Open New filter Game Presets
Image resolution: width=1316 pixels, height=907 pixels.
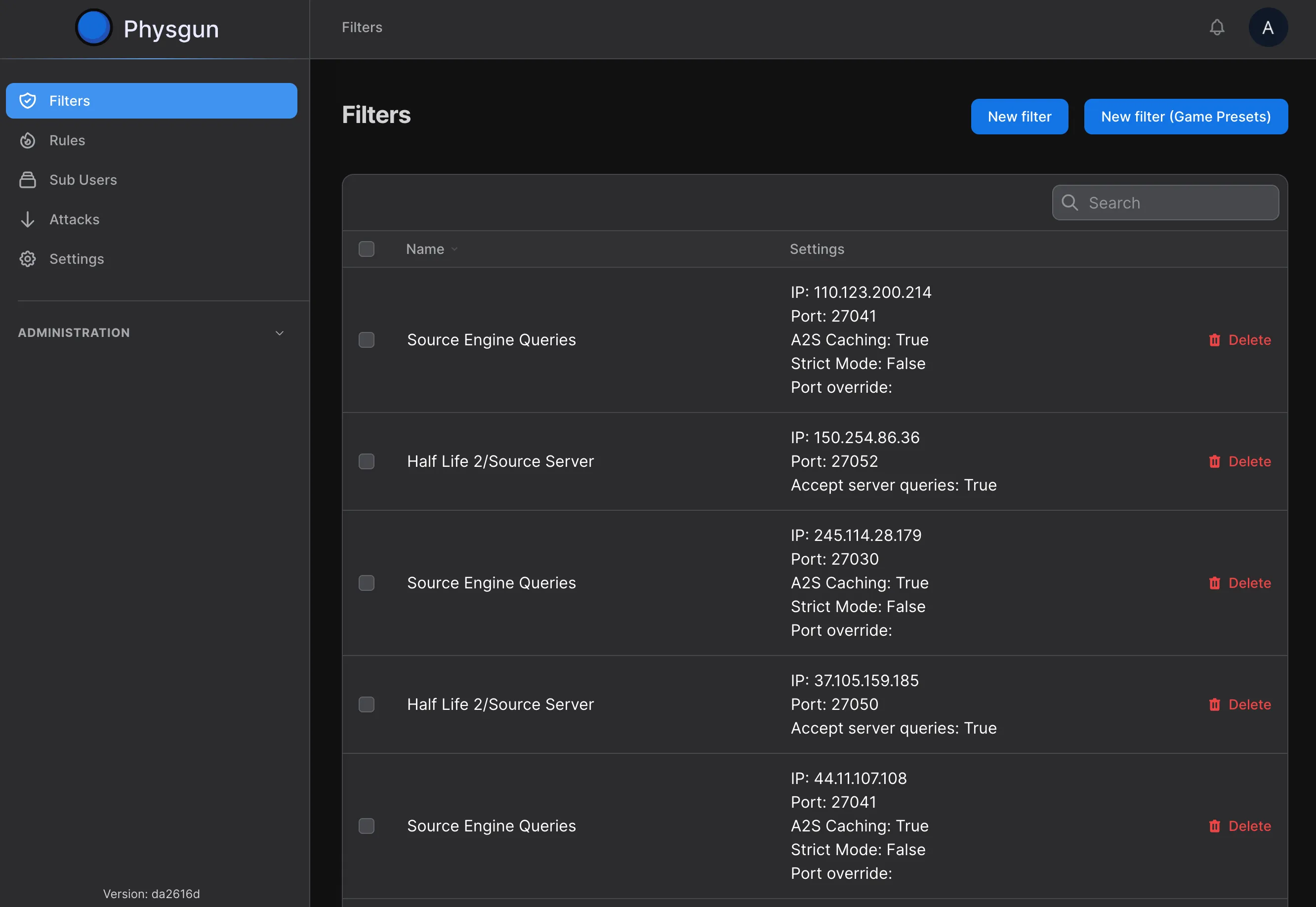(x=1186, y=116)
